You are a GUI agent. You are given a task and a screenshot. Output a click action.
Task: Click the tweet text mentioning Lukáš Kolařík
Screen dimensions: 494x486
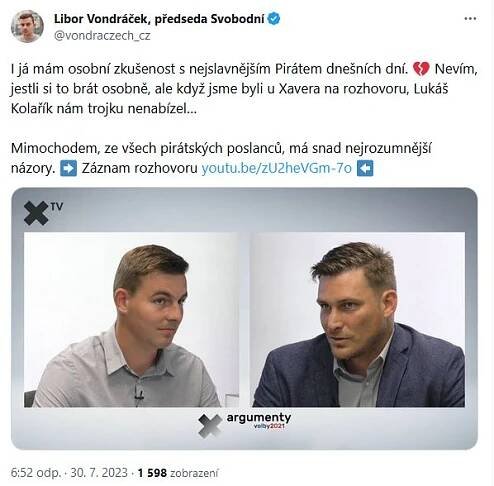(244, 89)
